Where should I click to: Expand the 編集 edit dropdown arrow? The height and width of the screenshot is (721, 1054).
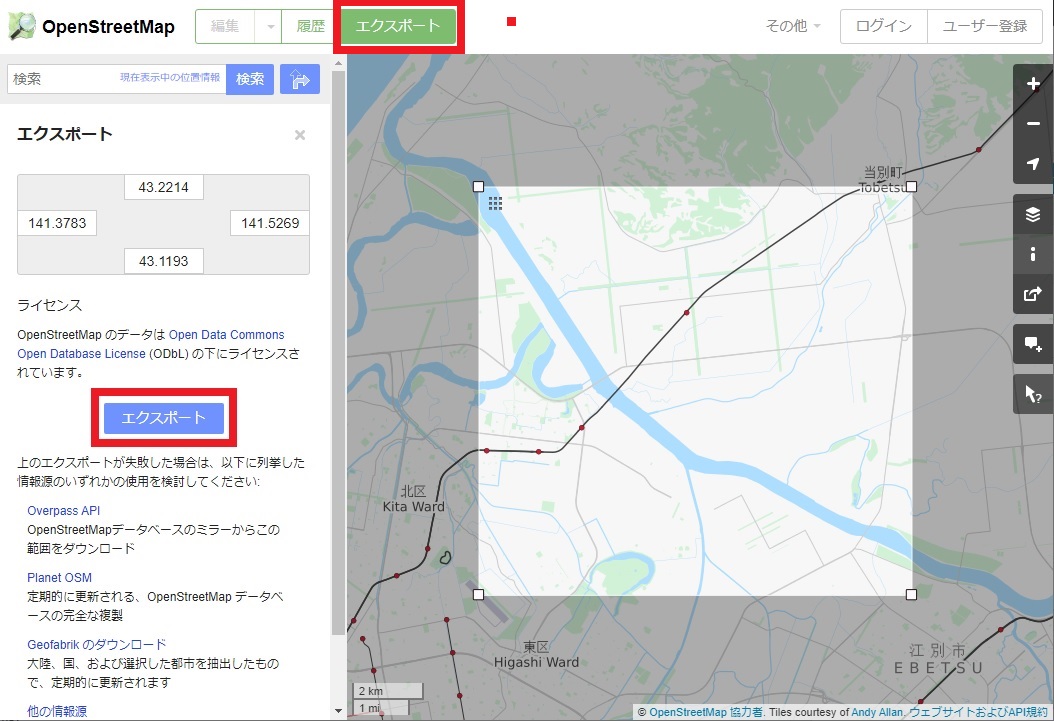click(x=270, y=27)
